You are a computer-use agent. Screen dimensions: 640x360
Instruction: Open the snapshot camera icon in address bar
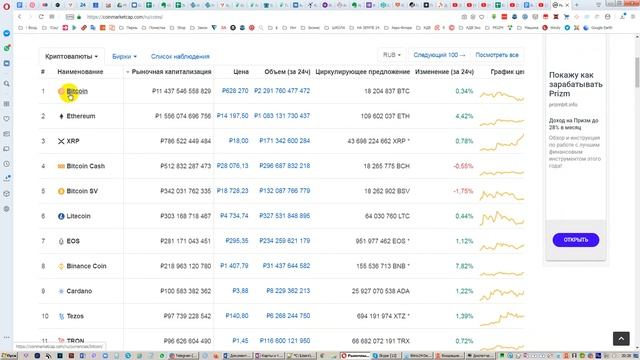click(464, 17)
